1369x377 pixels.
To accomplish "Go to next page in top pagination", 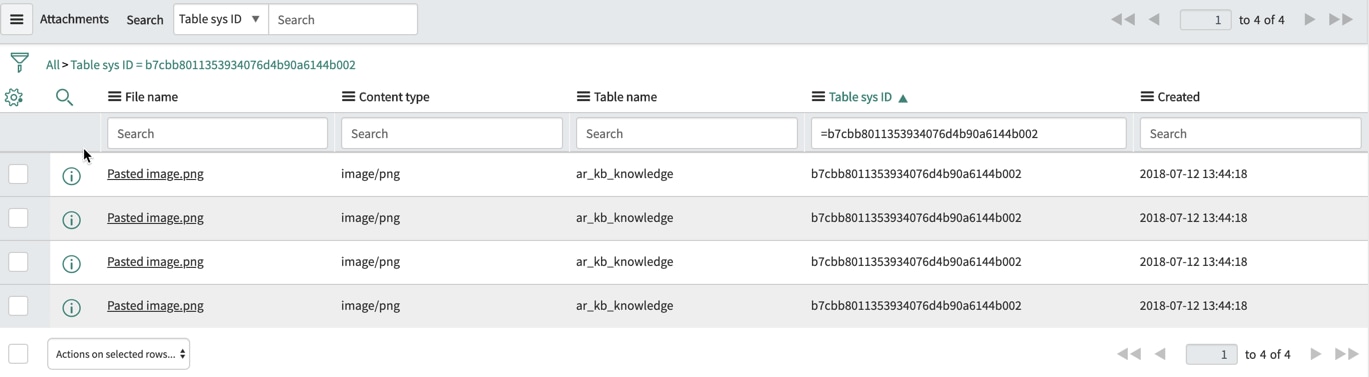I will [1309, 19].
